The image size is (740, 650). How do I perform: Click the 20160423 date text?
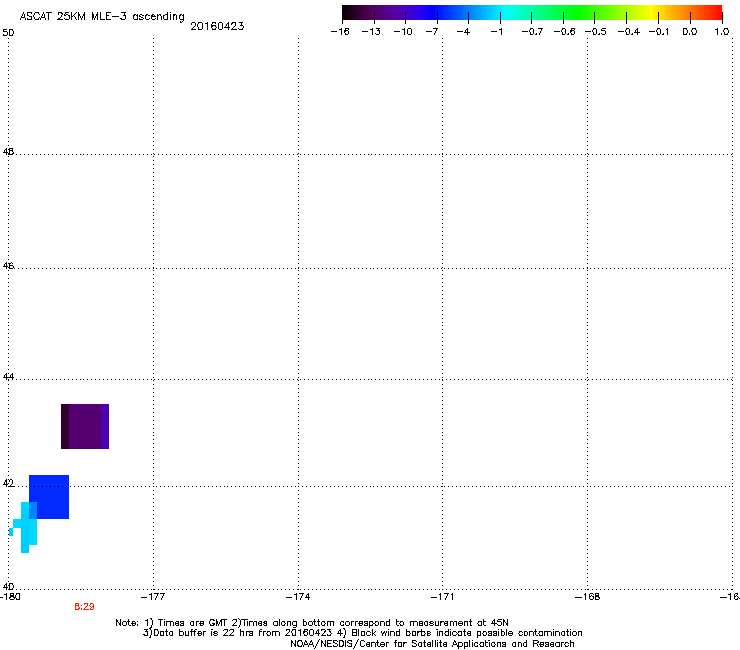coord(217,26)
